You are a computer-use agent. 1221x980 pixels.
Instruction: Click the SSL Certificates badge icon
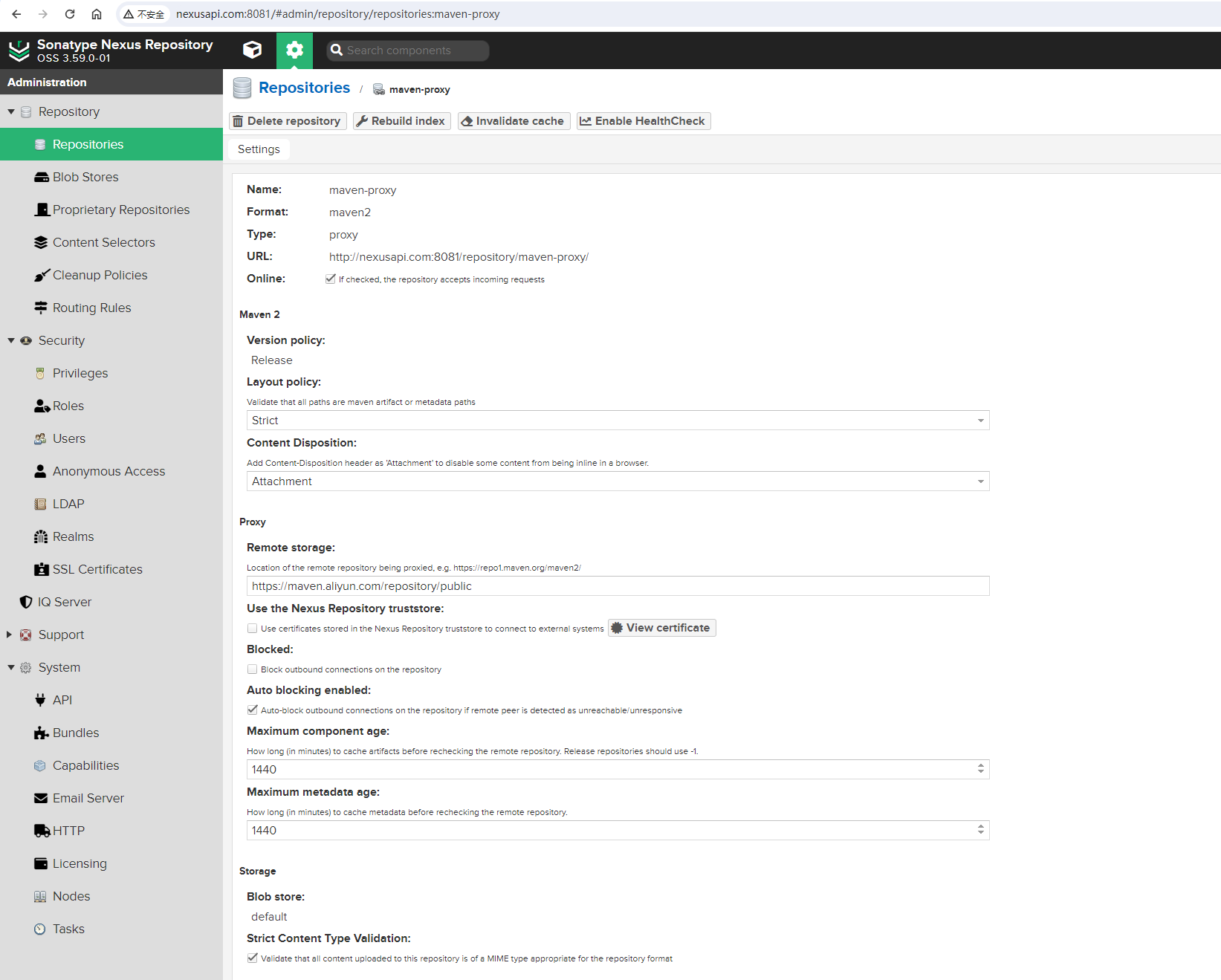42,569
